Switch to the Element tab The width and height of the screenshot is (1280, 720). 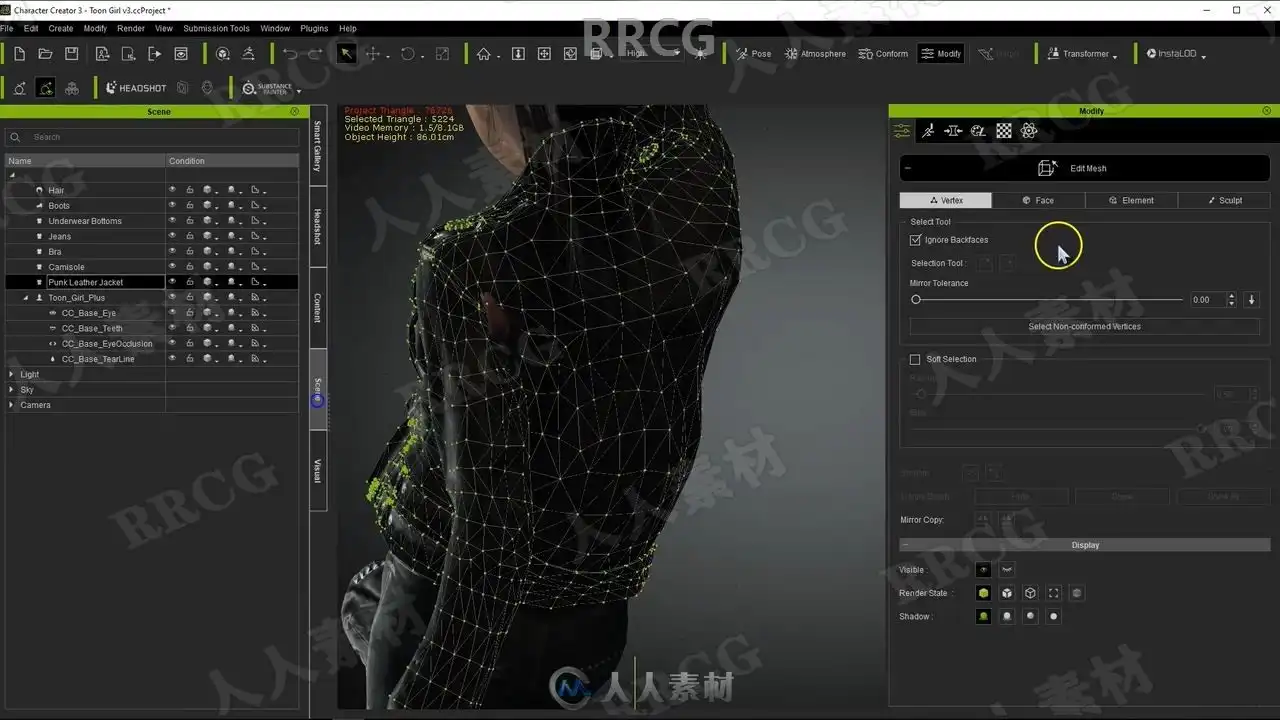1131,201
